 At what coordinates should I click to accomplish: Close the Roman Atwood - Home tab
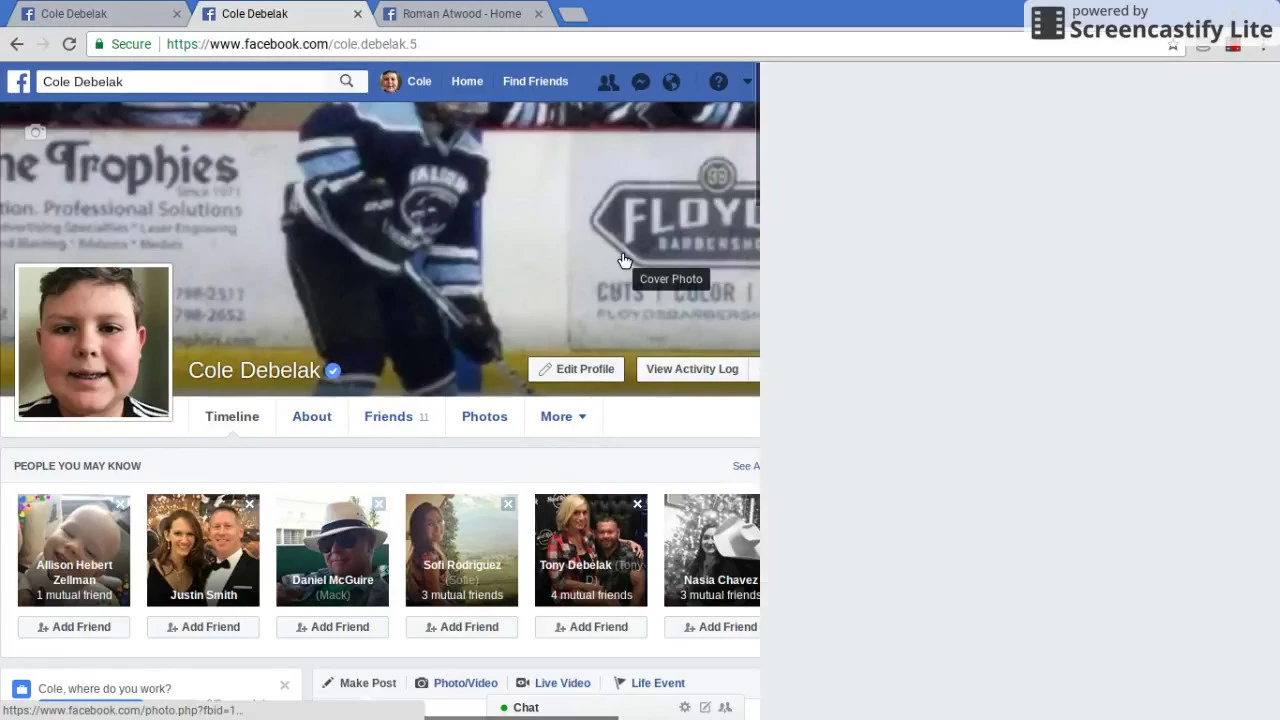tap(539, 14)
